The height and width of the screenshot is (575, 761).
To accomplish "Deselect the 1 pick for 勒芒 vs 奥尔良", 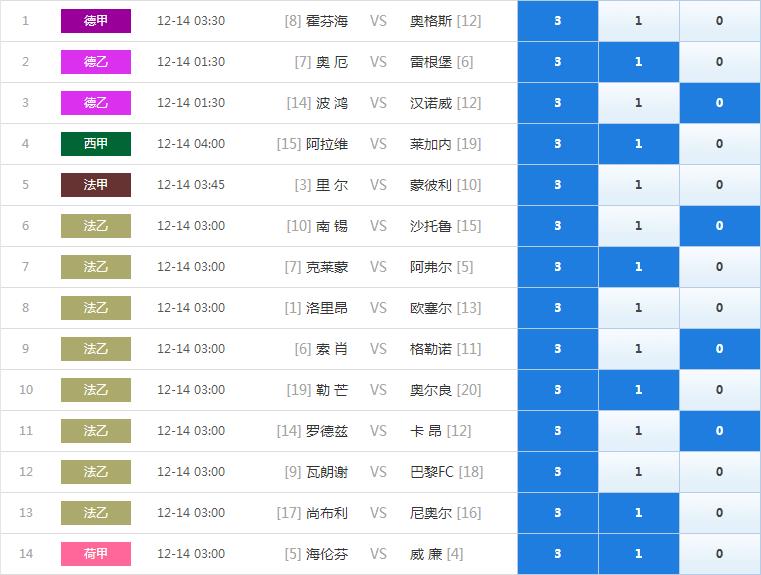I will (x=639, y=390).
